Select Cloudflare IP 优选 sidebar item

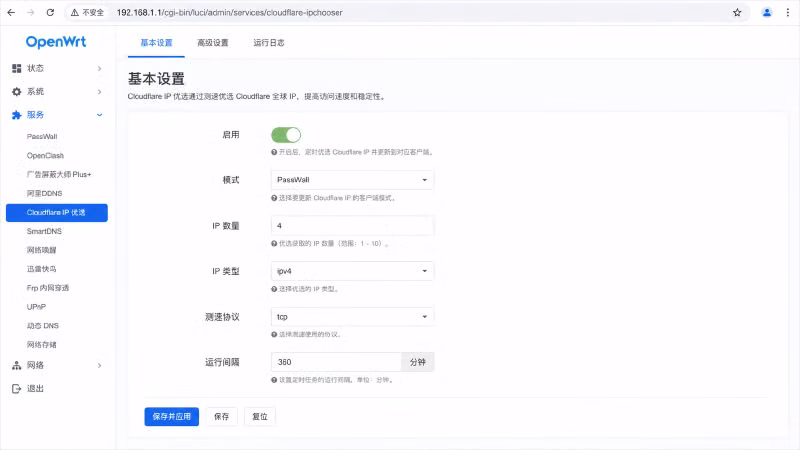tap(57, 213)
